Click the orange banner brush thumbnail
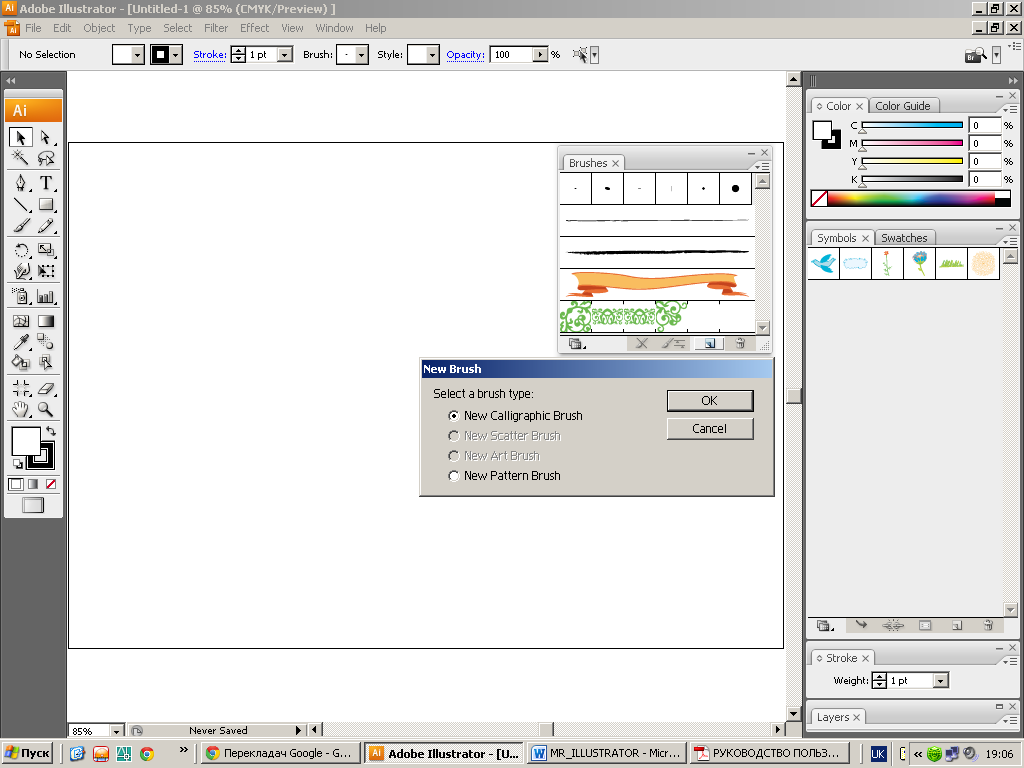The width and height of the screenshot is (1024, 768). [x=656, y=284]
